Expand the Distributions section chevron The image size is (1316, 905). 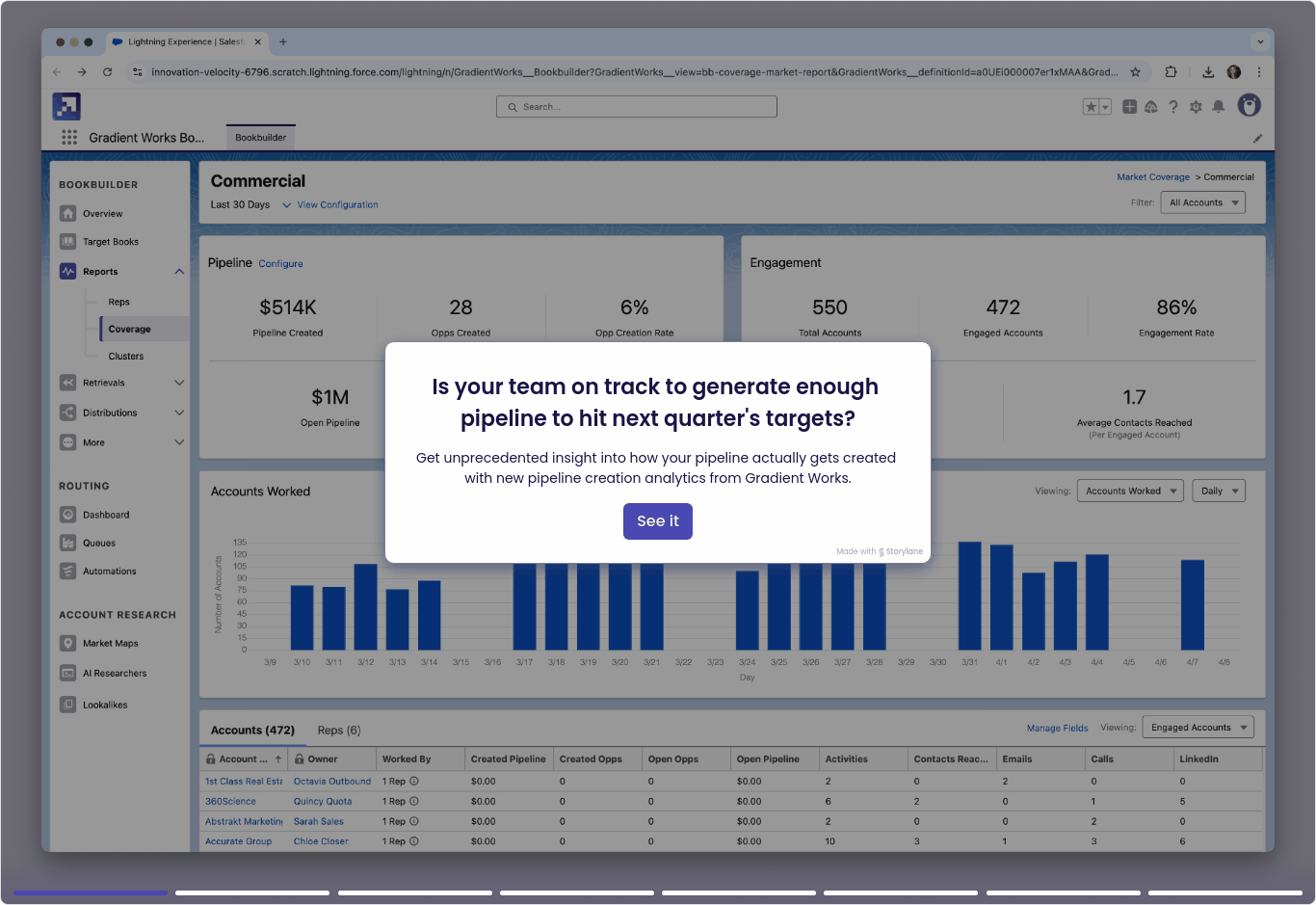coord(179,413)
